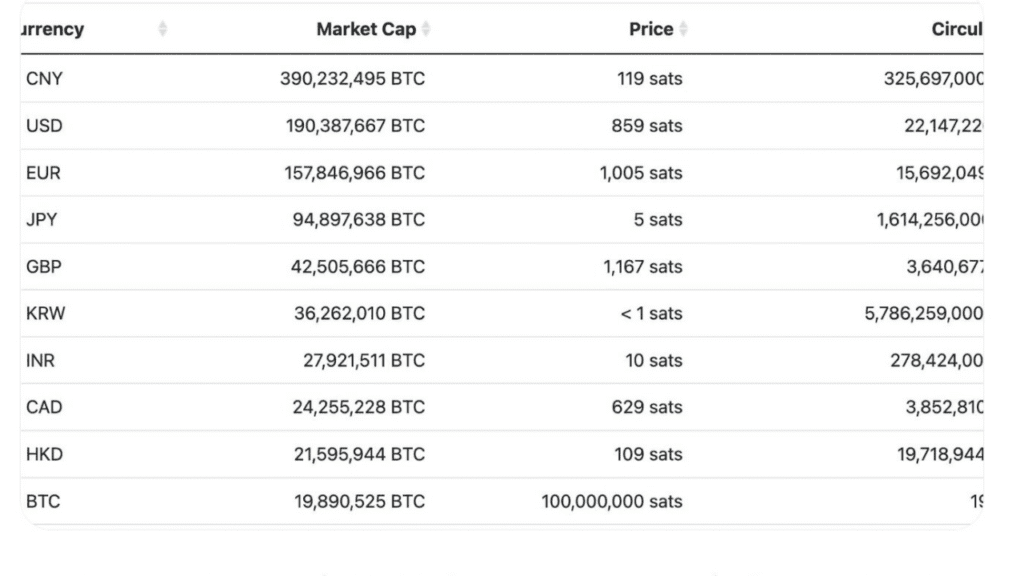
Task: Select the CNY currency row
Action: click(x=42, y=78)
